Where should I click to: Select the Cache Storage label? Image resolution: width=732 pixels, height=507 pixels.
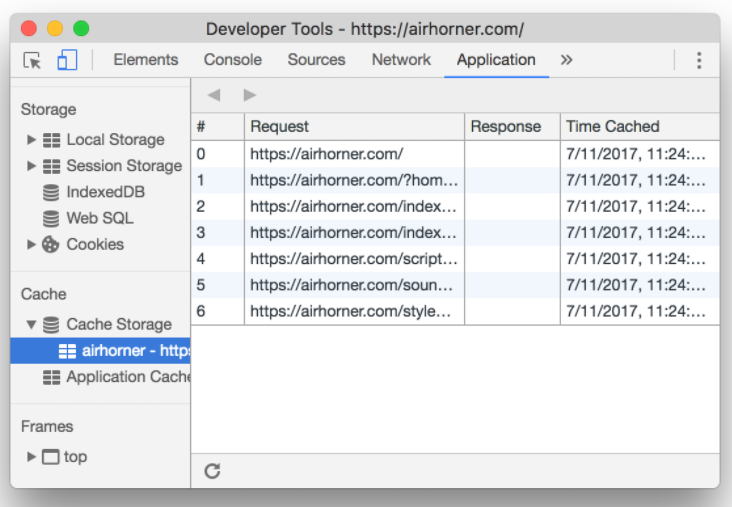tap(119, 324)
